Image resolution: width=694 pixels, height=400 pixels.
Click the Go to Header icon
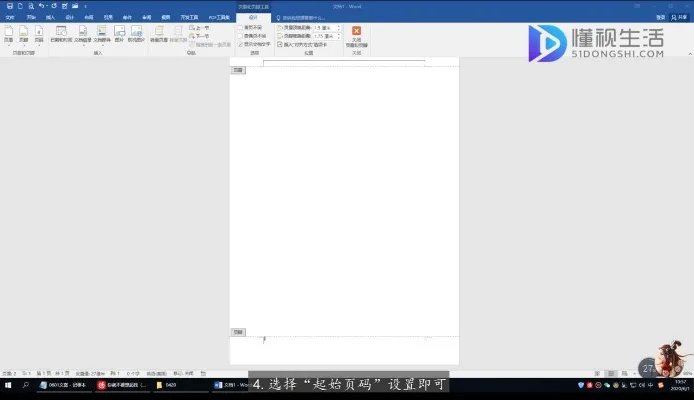(159, 33)
